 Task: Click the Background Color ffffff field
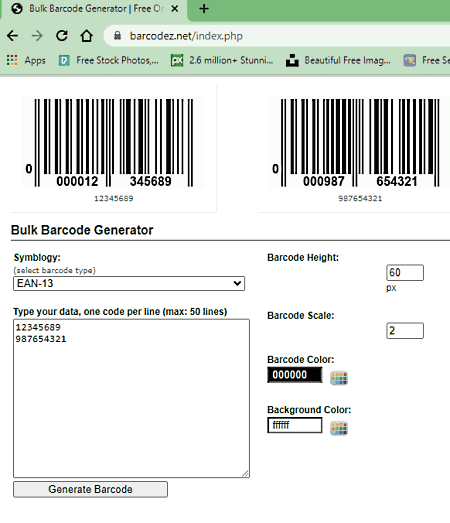[295, 425]
